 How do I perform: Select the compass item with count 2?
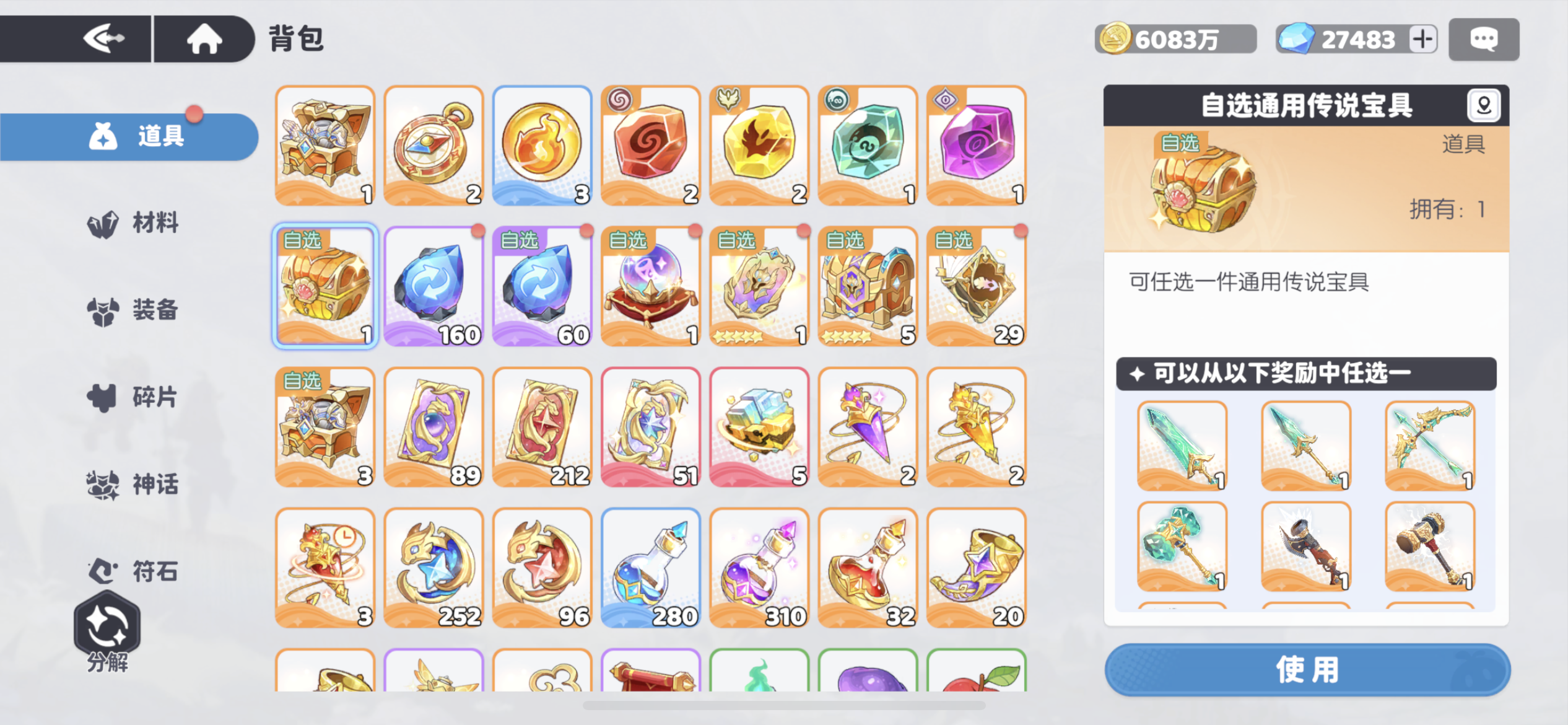(x=433, y=146)
